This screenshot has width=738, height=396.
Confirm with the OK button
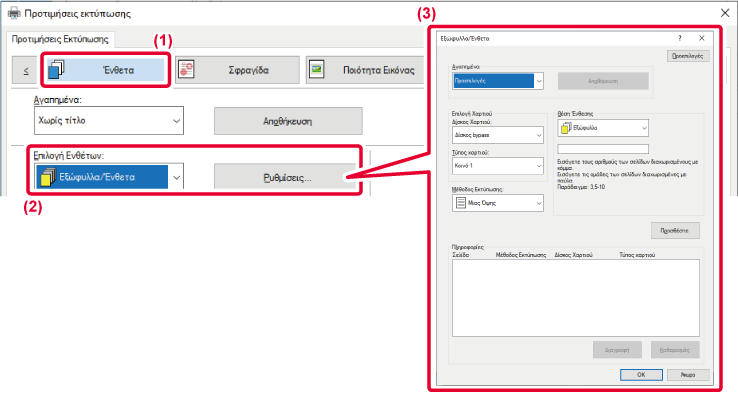[x=641, y=375]
